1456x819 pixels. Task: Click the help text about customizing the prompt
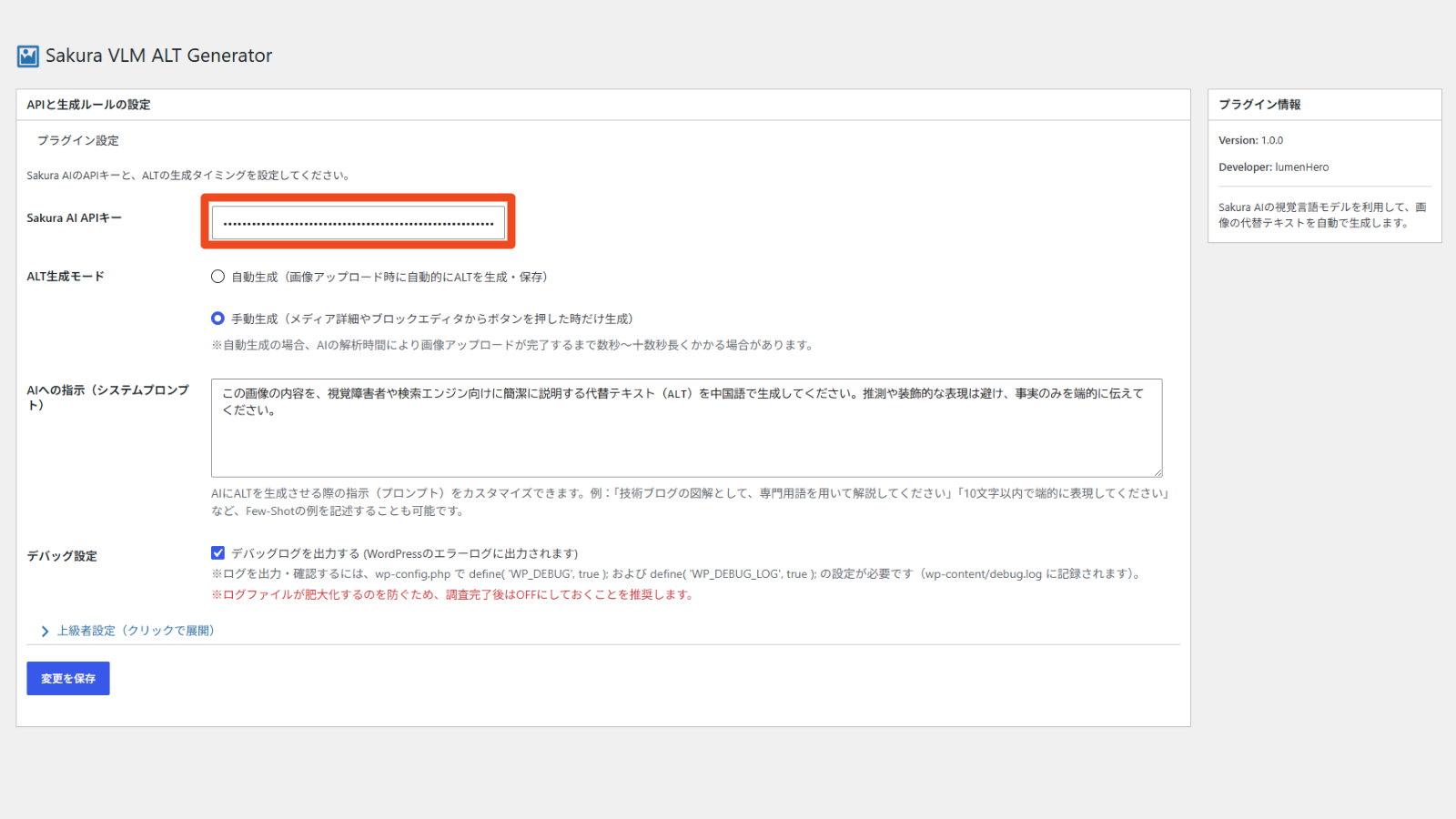(x=692, y=502)
